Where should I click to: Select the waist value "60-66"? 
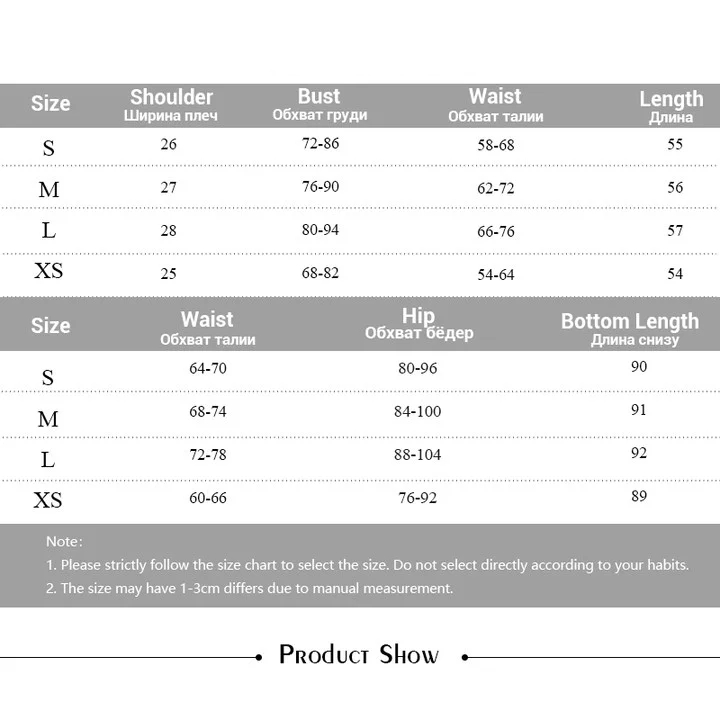click(207, 497)
